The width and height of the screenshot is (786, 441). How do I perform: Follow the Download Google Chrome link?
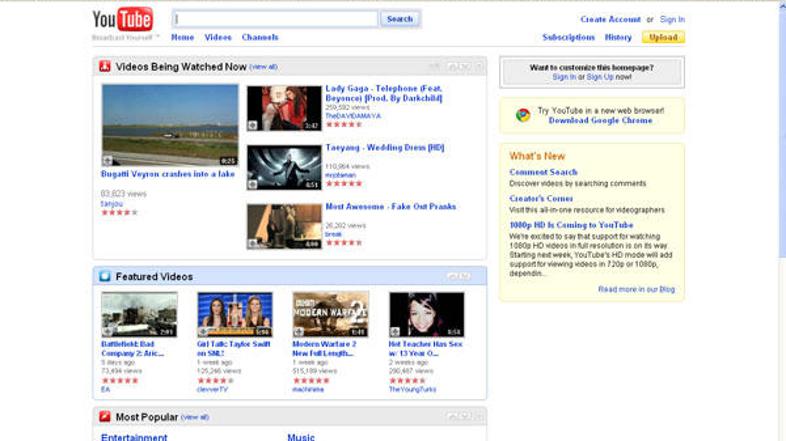(600, 120)
